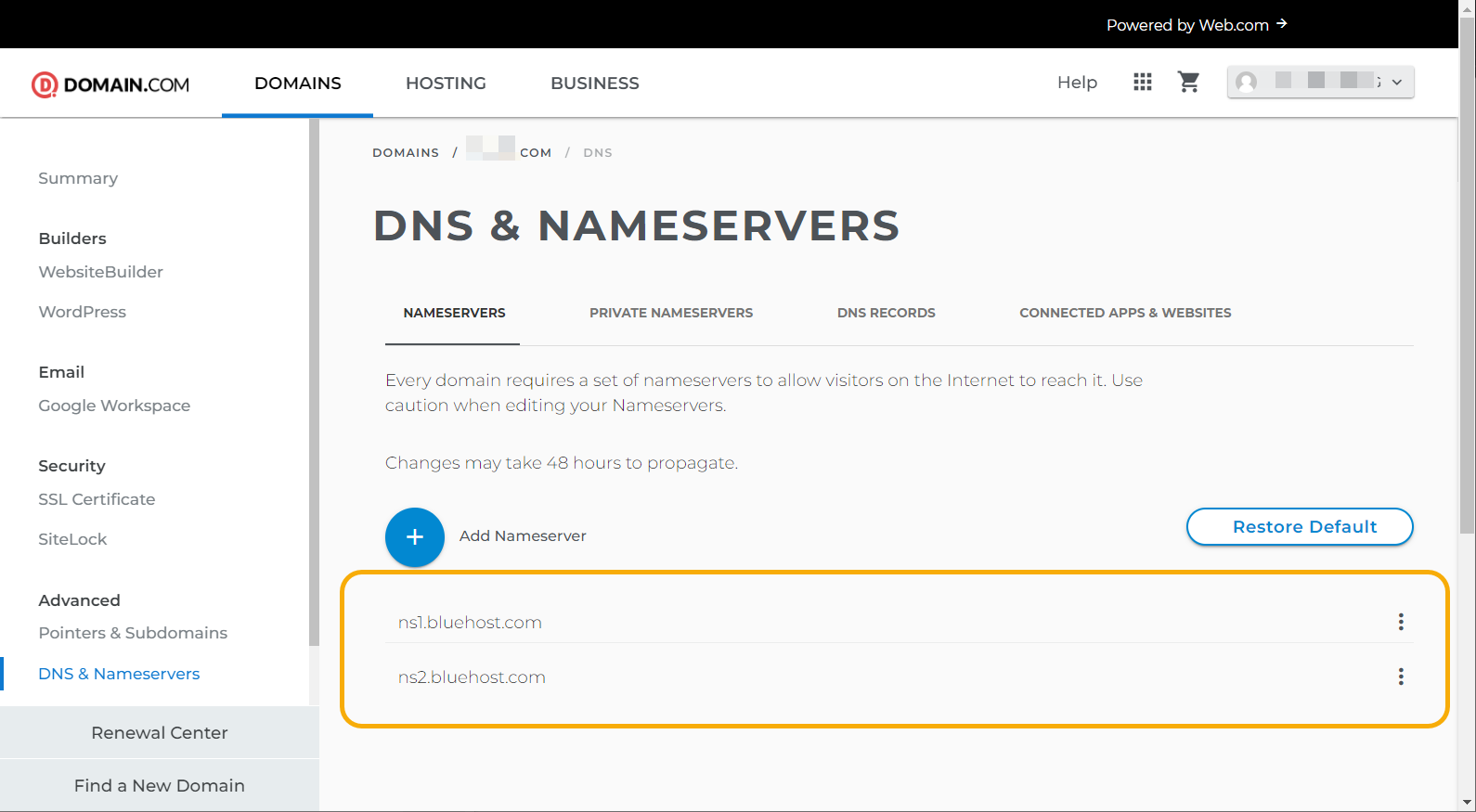The image size is (1476, 812).
Task: Click the Builders sidebar heading
Action: click(72, 238)
